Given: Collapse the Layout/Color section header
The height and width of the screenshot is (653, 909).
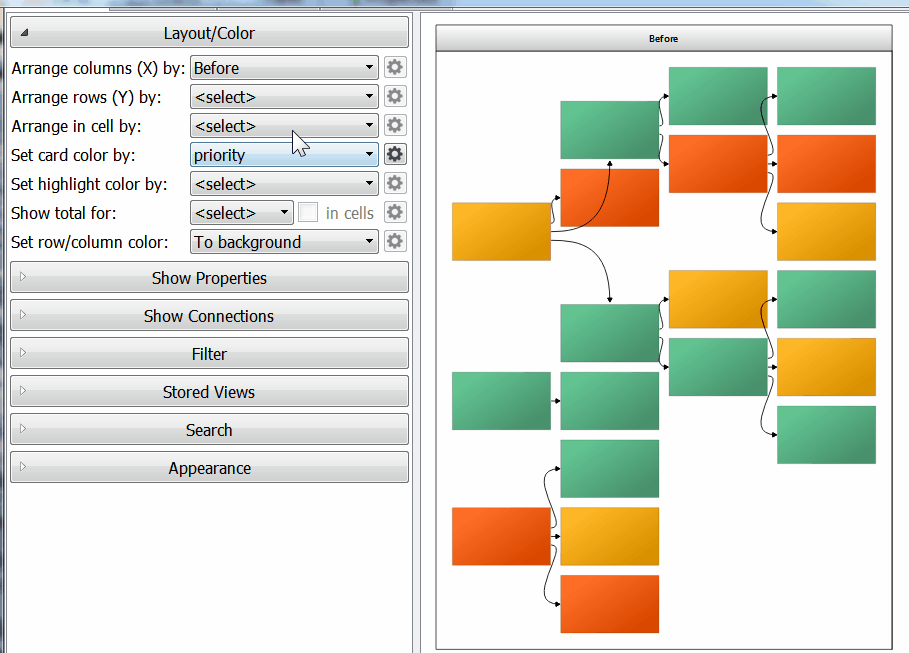Looking at the screenshot, I should pyautogui.click(x=209, y=33).
